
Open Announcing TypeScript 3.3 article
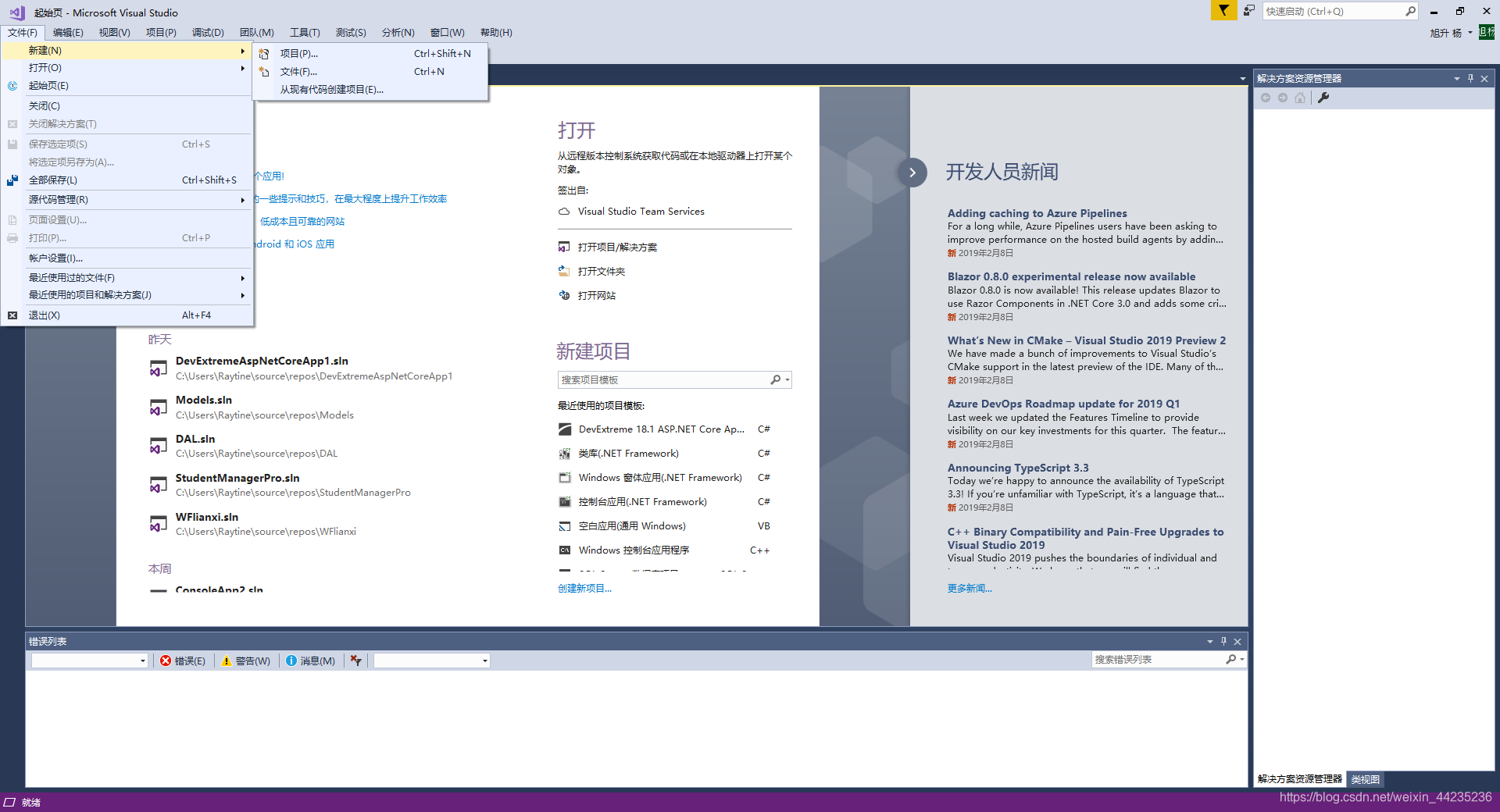pyautogui.click(x=1017, y=468)
